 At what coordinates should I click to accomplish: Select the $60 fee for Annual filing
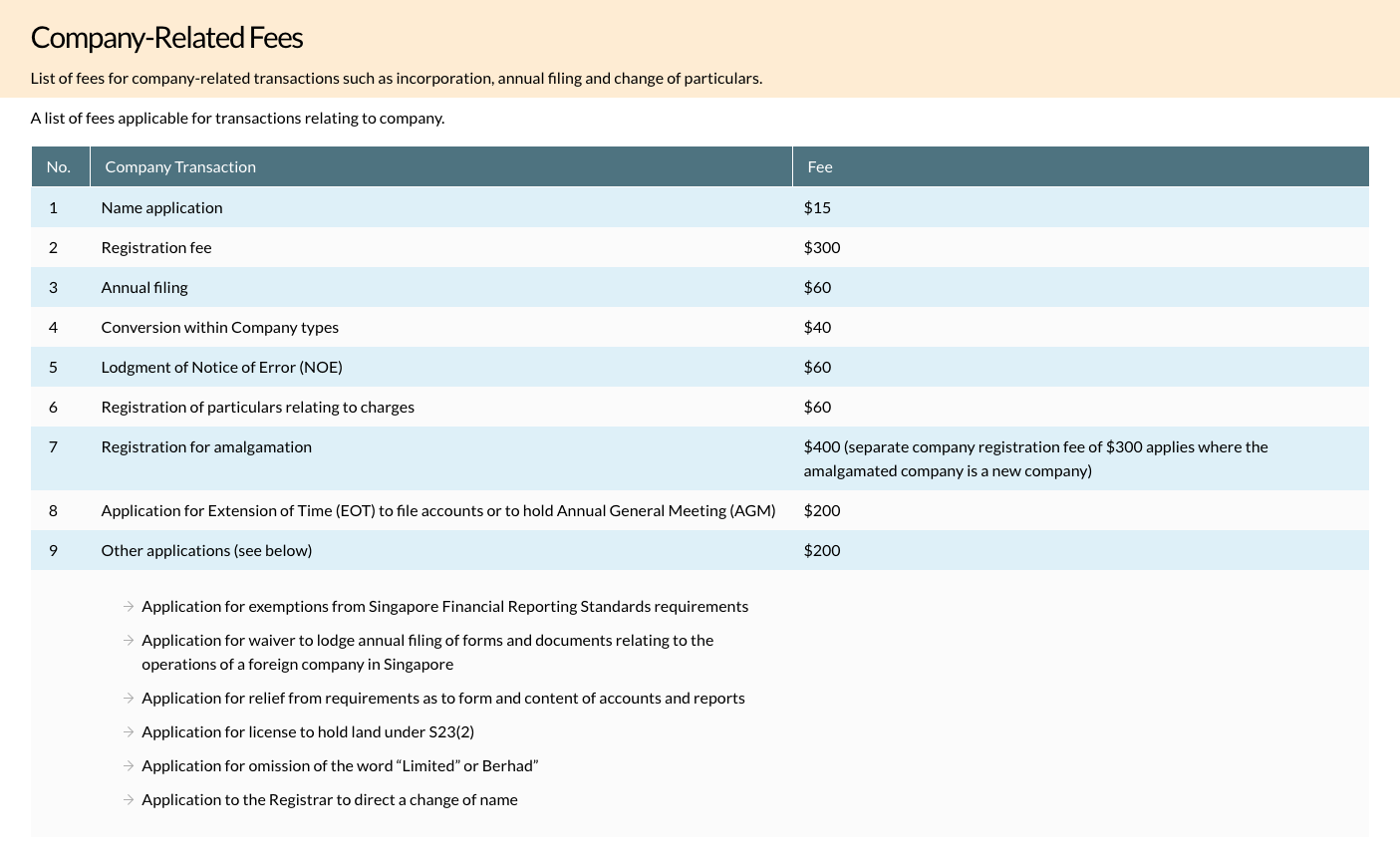pos(817,288)
